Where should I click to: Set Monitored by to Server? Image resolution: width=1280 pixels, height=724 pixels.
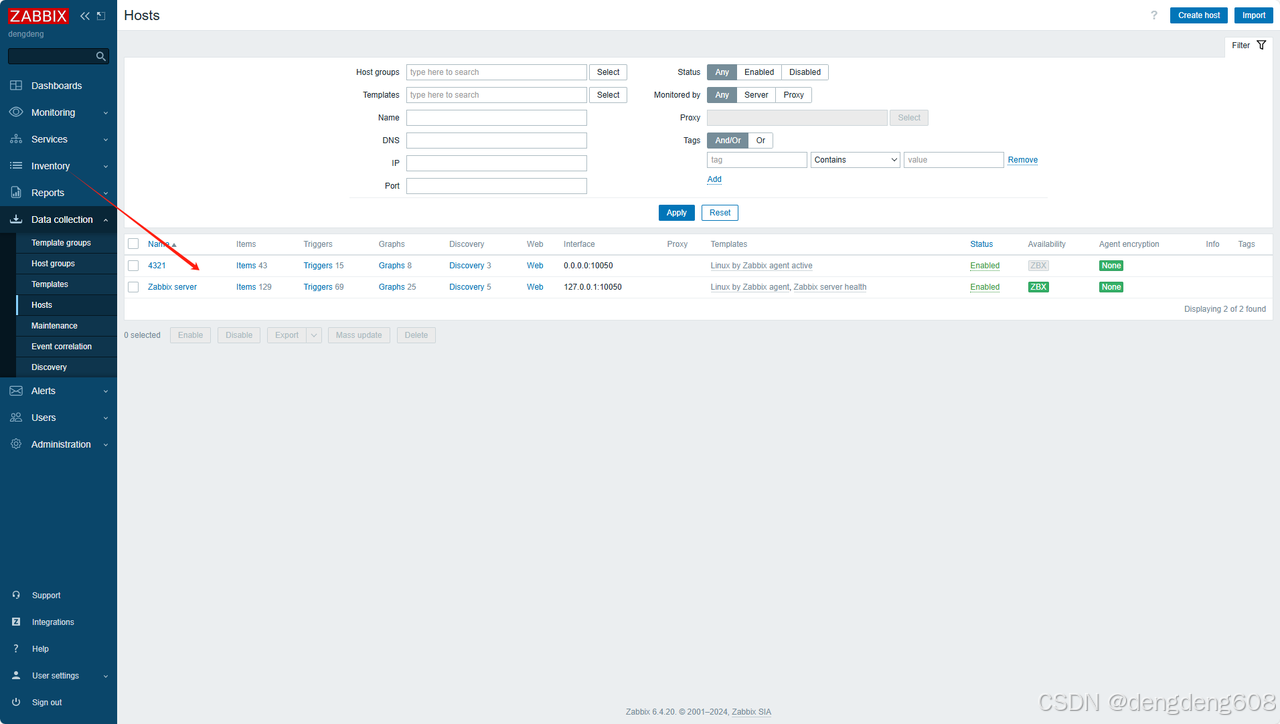756,95
